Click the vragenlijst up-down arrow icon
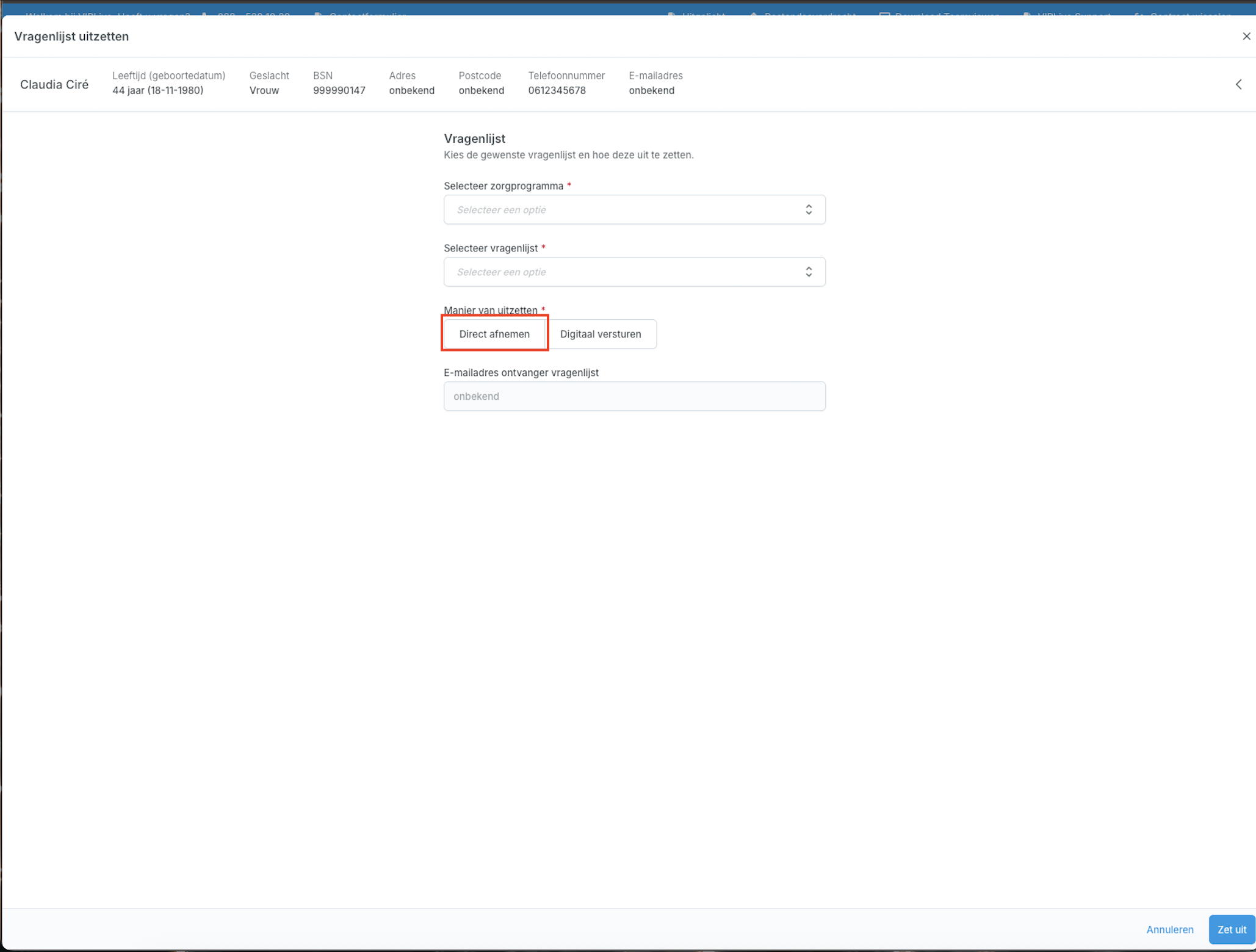 [x=808, y=272]
